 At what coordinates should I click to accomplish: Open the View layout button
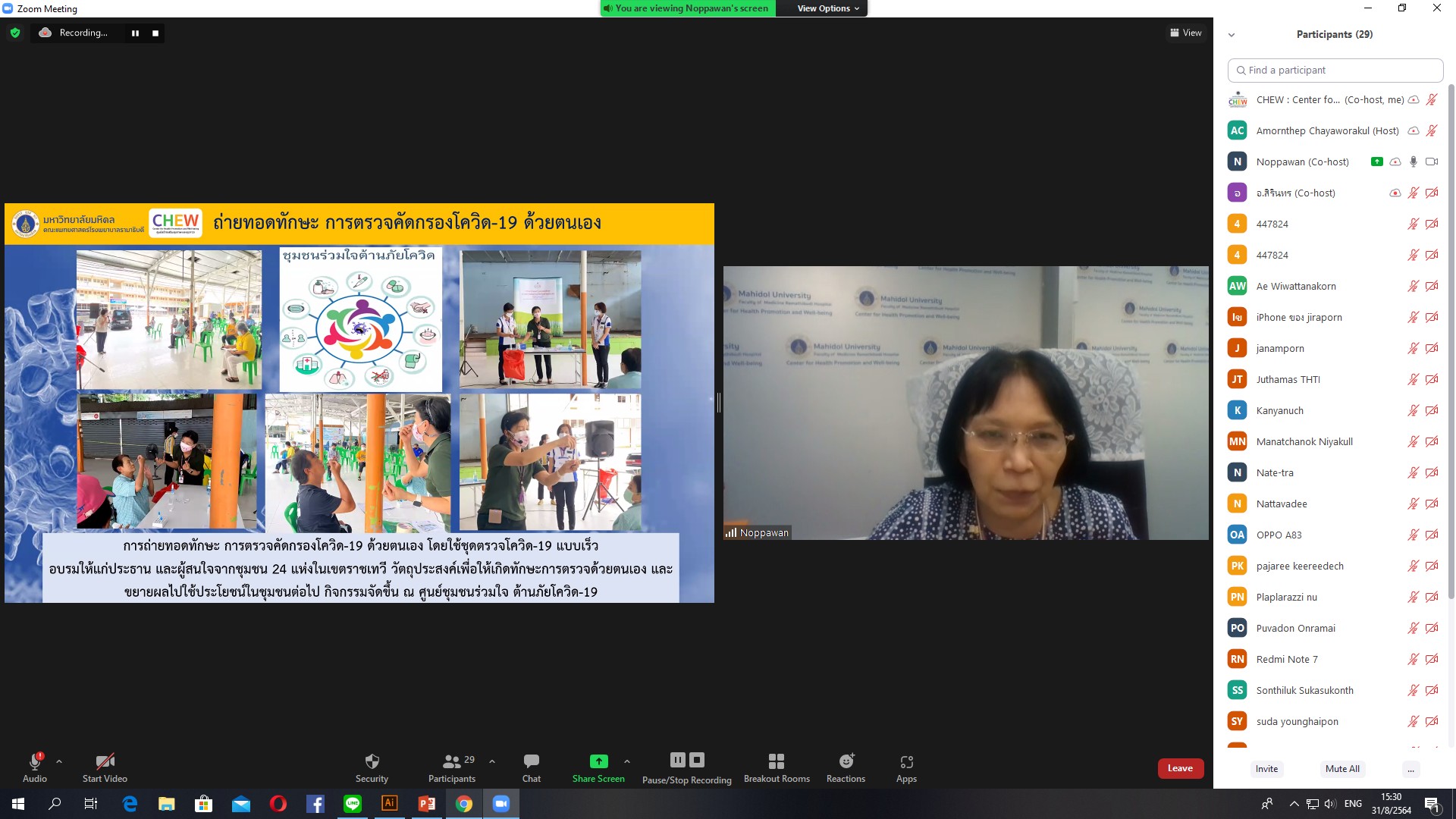click(1186, 33)
